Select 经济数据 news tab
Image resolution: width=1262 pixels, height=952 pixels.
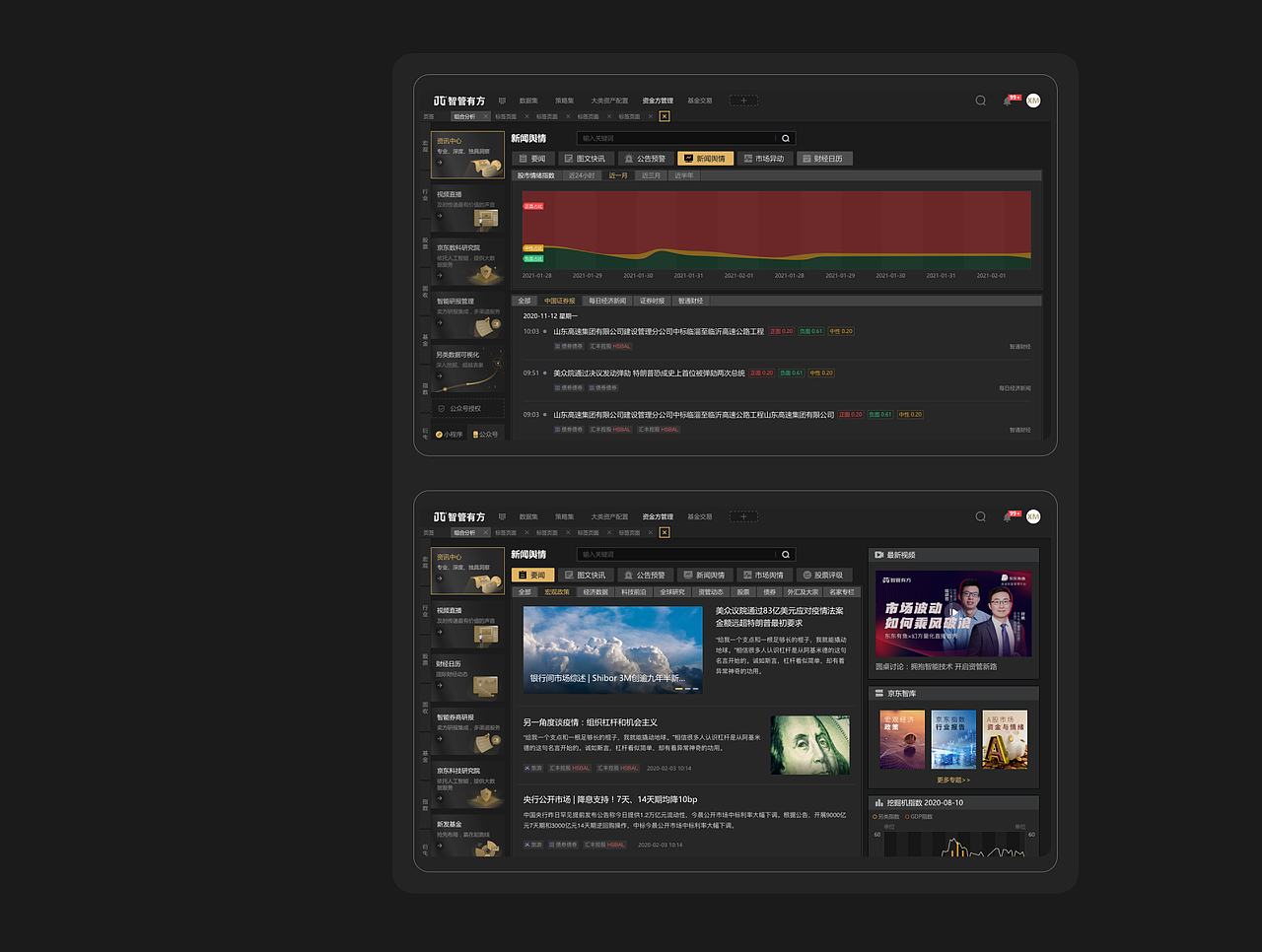pos(596,592)
